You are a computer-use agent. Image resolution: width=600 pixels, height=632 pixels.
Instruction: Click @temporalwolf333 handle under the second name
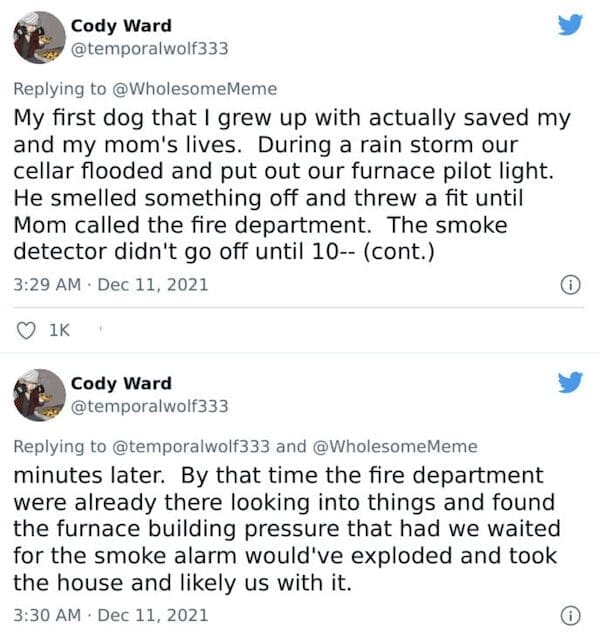[149, 405]
